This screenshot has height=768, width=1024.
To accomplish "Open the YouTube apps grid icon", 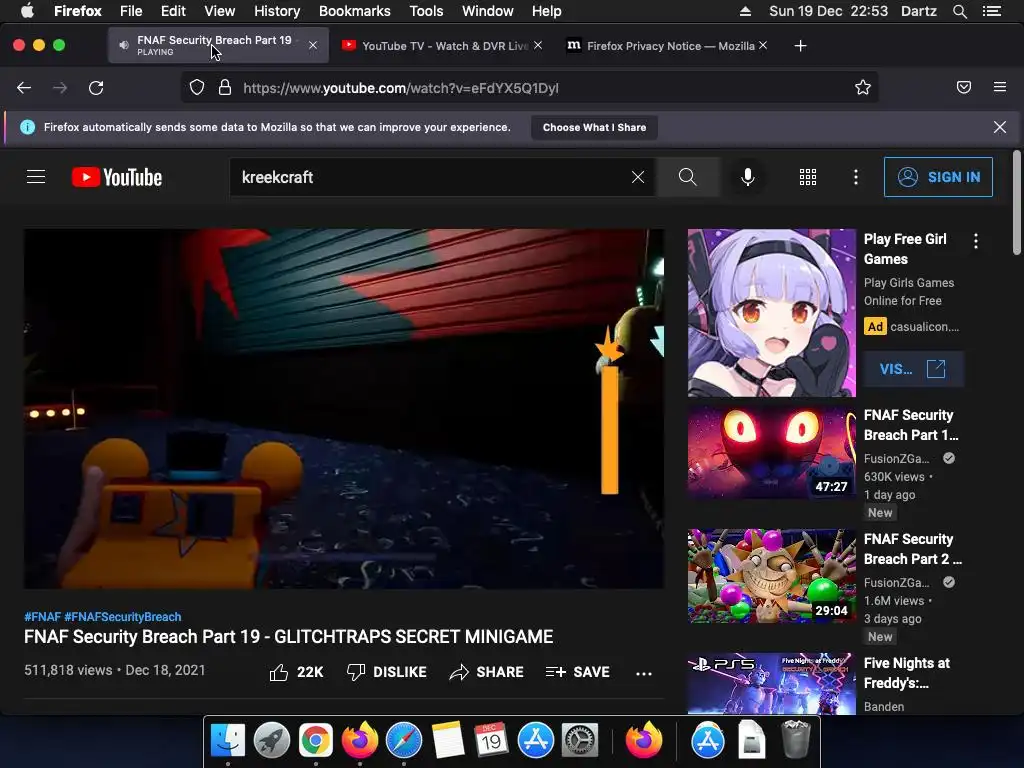I will (808, 177).
